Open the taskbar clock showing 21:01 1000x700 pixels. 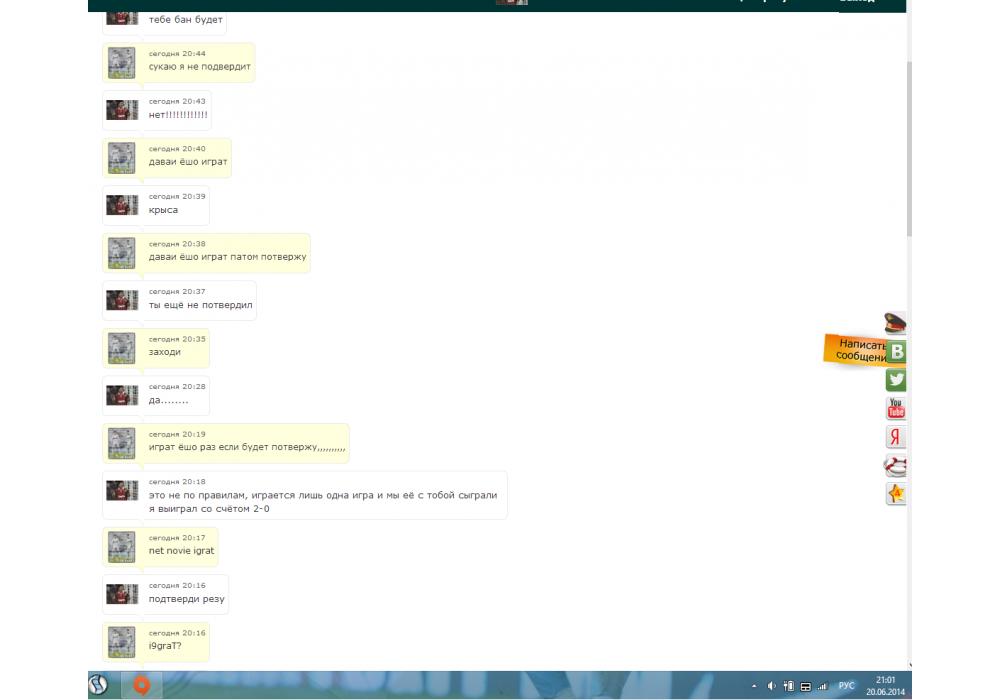click(885, 685)
